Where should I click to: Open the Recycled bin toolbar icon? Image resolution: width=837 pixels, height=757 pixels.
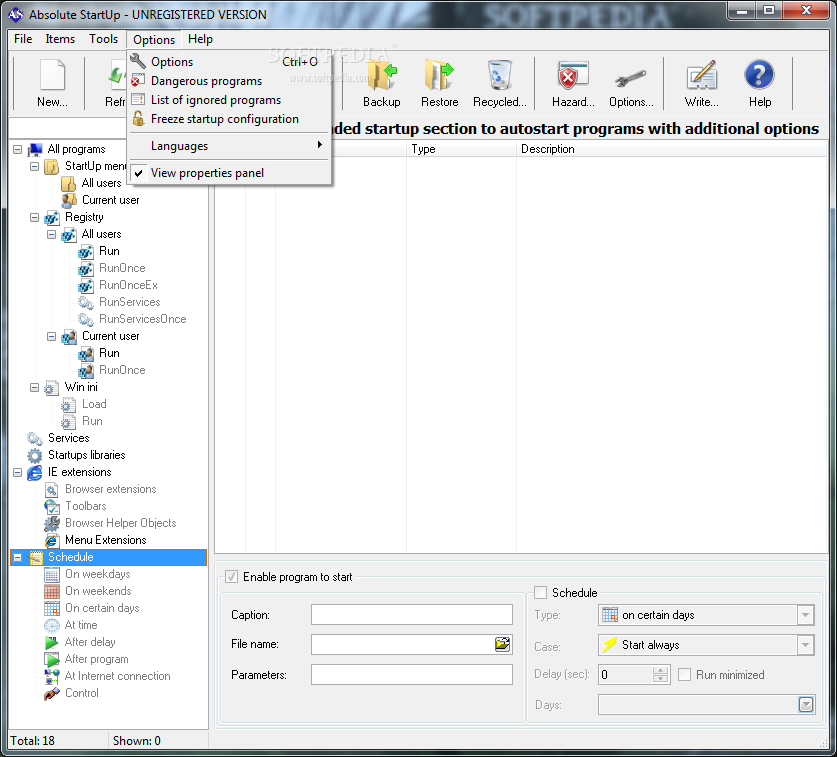point(500,75)
